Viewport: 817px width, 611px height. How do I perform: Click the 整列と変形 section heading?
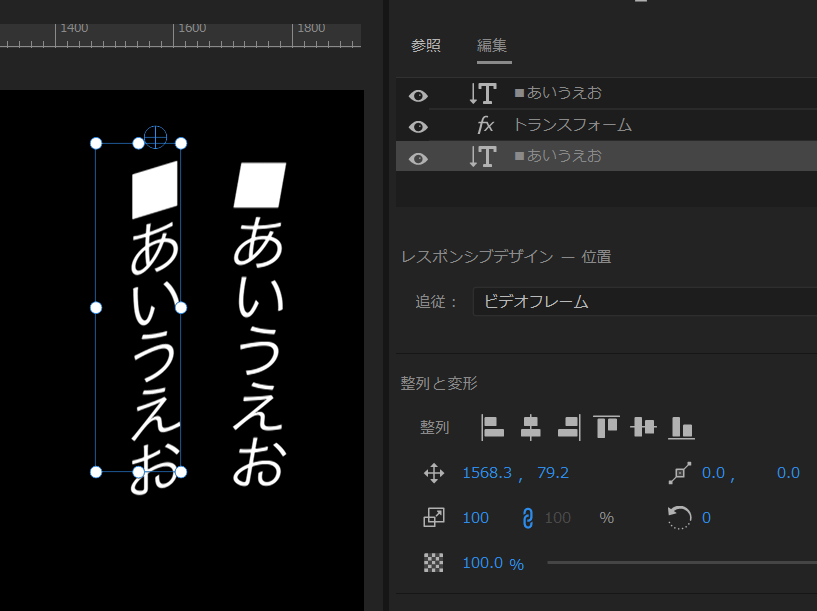[x=439, y=383]
